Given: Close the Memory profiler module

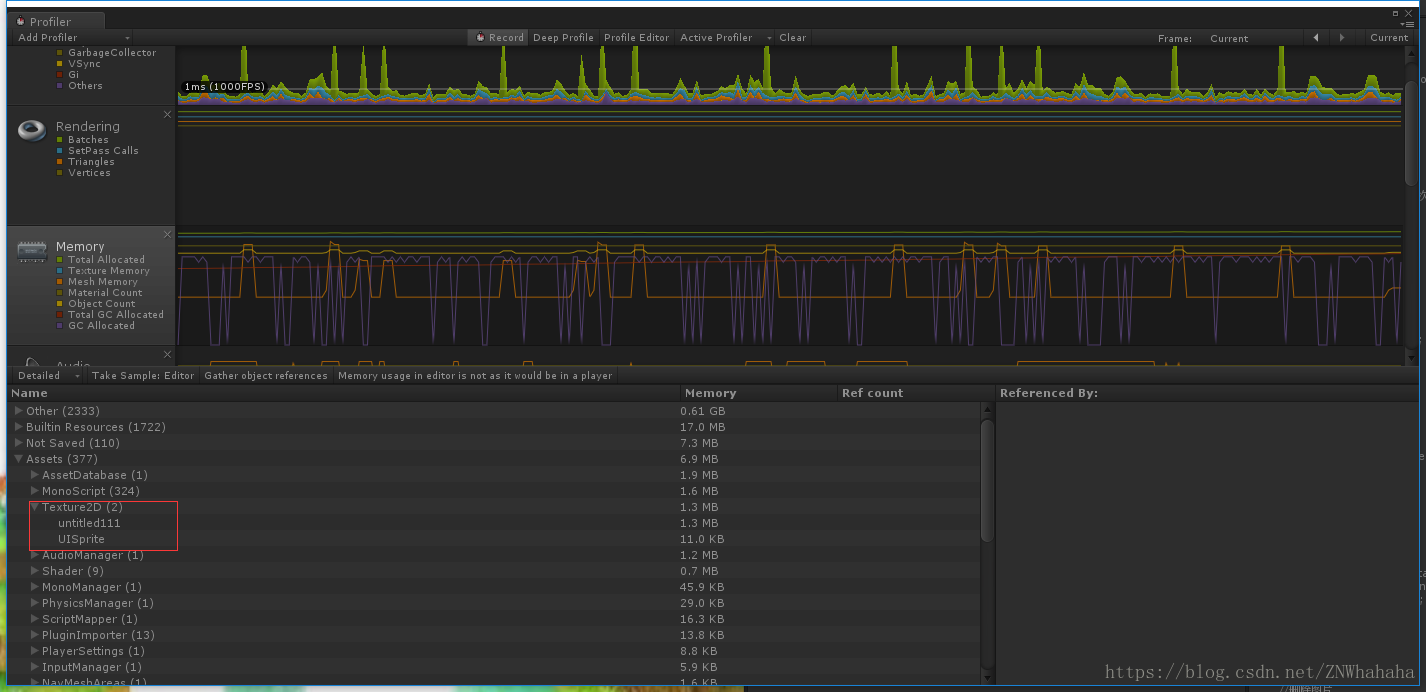Looking at the screenshot, I should pyautogui.click(x=167, y=234).
